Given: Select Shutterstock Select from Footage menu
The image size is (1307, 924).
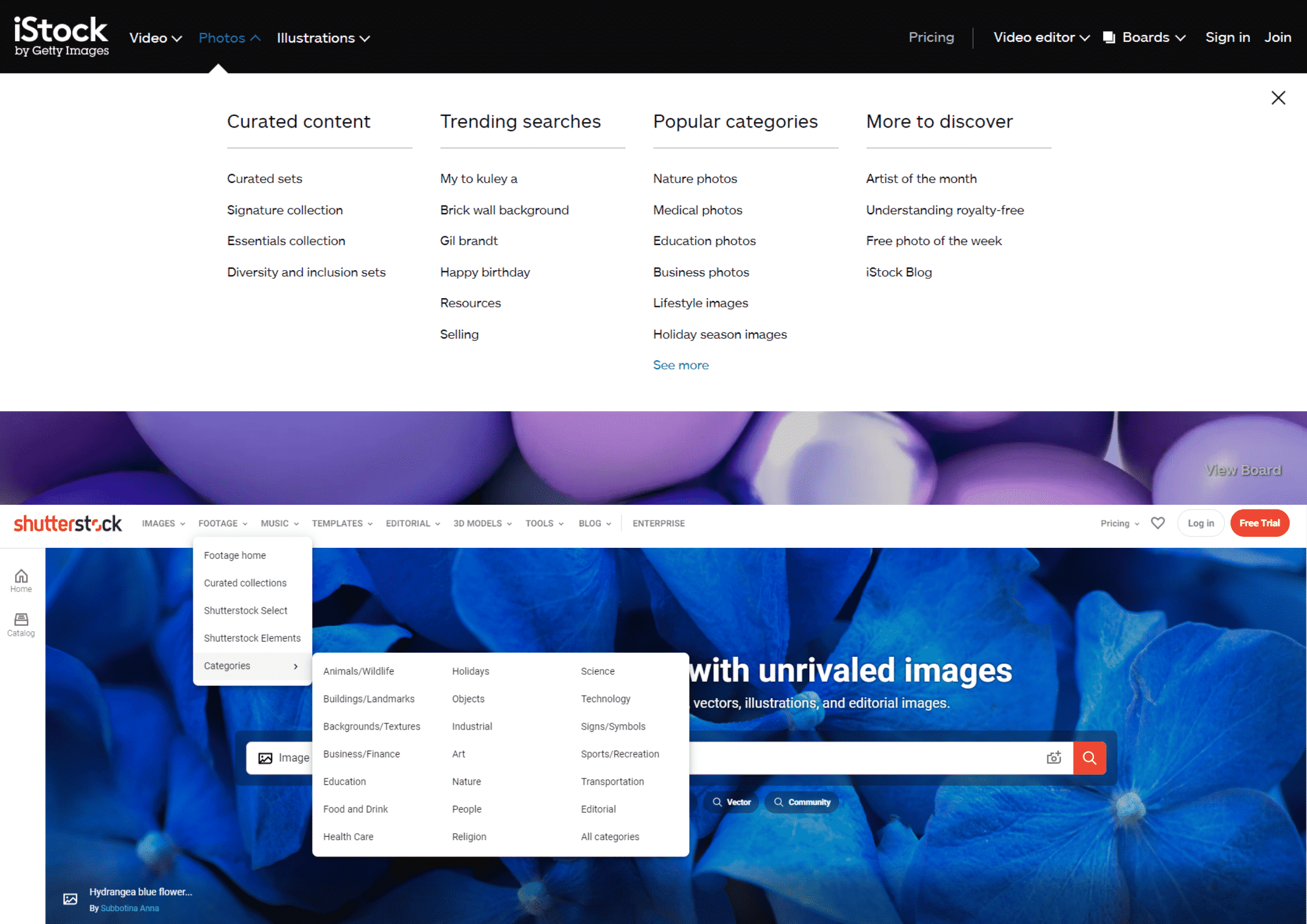Looking at the screenshot, I should [x=245, y=610].
